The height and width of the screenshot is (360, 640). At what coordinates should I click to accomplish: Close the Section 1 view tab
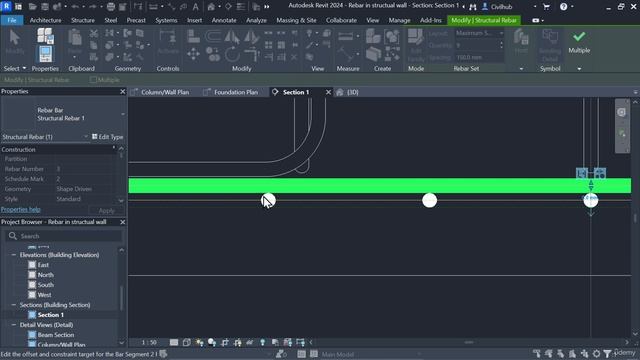pyautogui.click(x=328, y=92)
